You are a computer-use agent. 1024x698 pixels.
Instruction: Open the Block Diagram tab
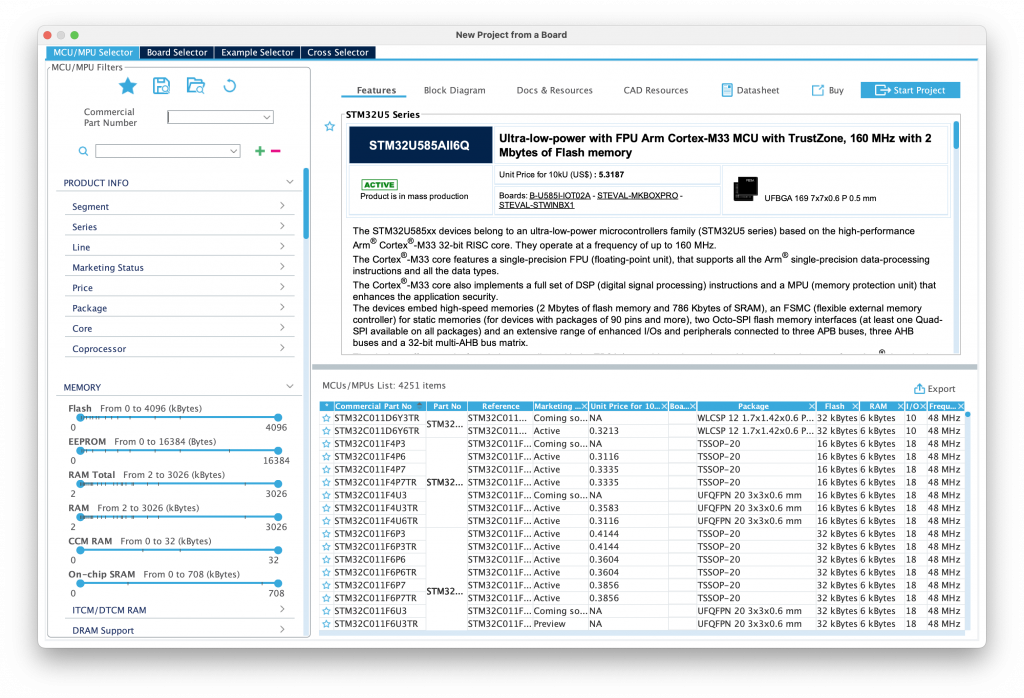tap(455, 90)
